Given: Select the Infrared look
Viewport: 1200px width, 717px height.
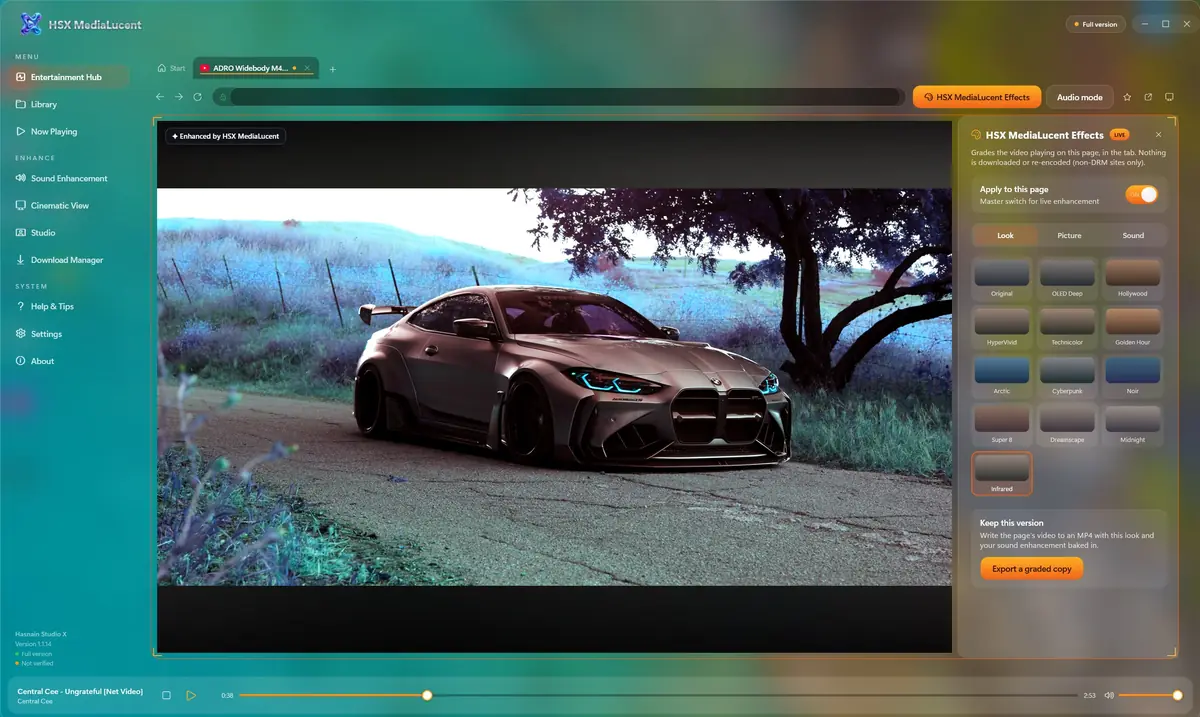Looking at the screenshot, I should pyautogui.click(x=1002, y=473).
